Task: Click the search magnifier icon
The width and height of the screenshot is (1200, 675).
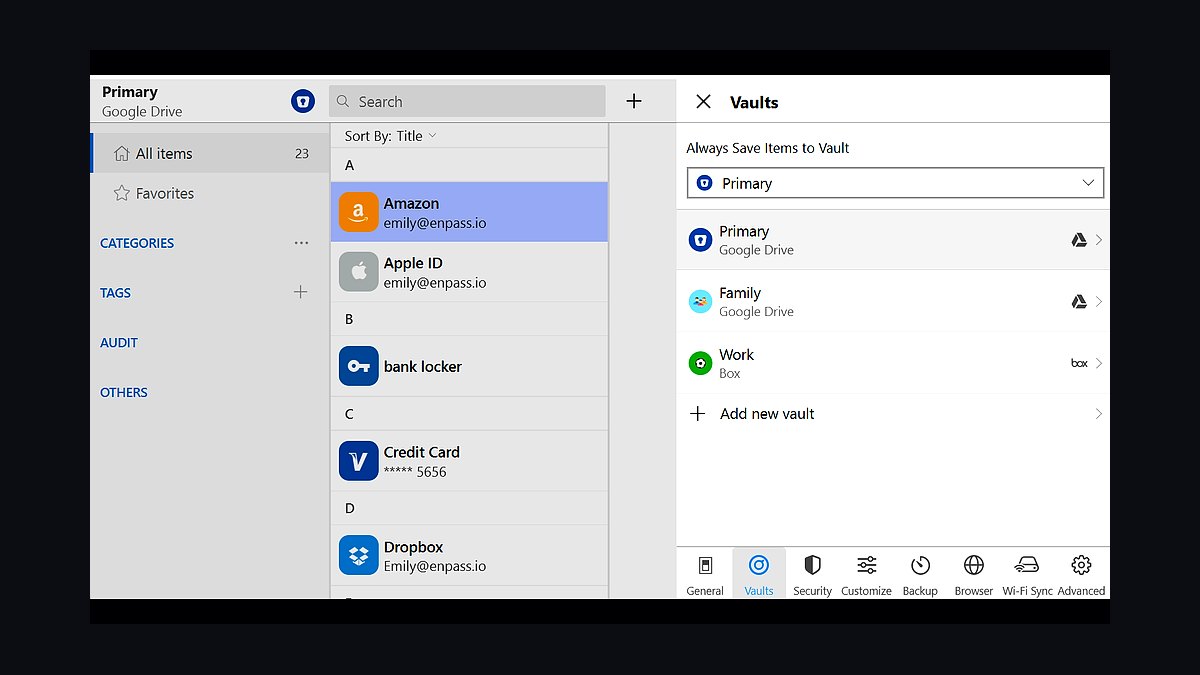Action: (x=343, y=101)
